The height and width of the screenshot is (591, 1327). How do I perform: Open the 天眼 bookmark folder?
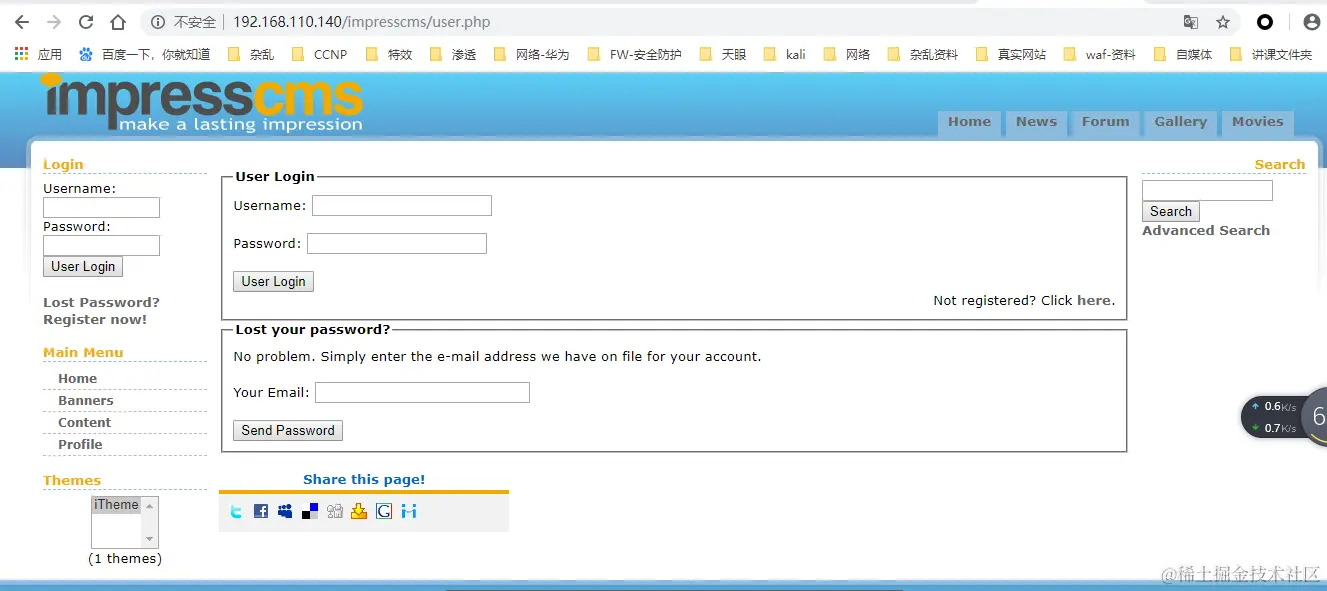click(x=722, y=55)
